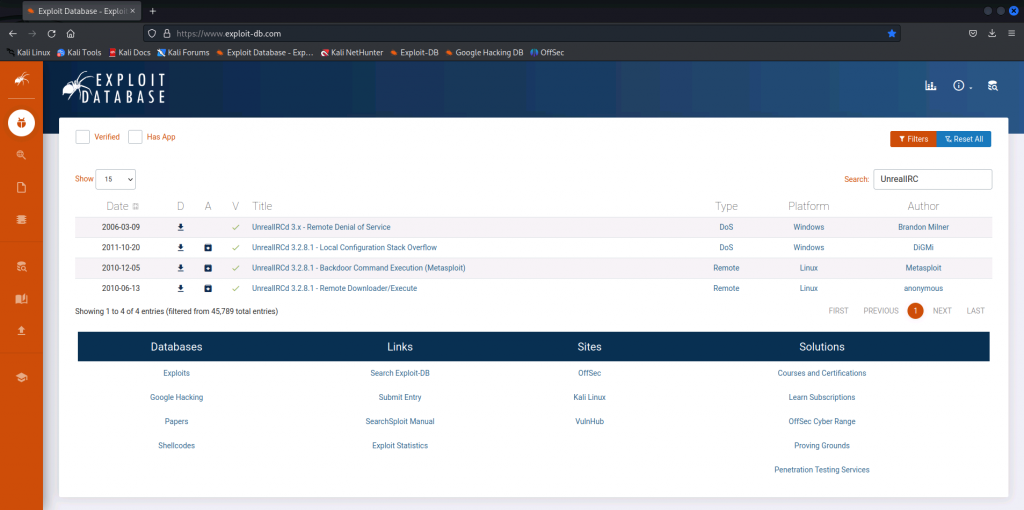The image size is (1024, 510).
Task: Open the OffSec bookmark
Action: tap(547, 52)
